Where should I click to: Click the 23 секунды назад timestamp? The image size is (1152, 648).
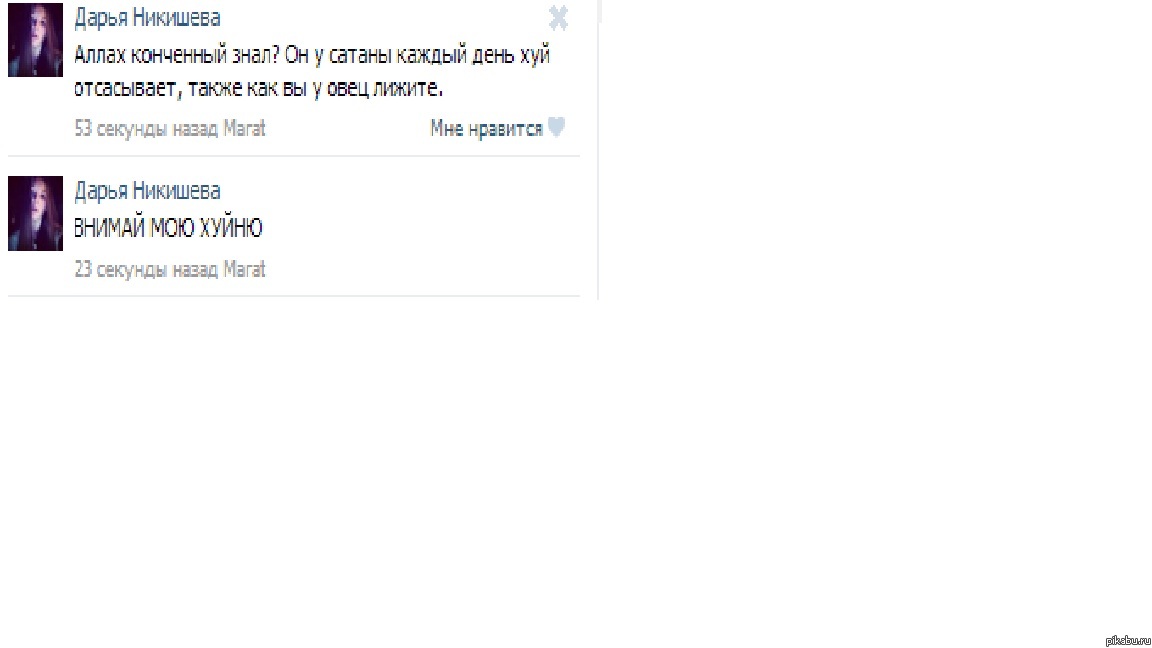145,270
